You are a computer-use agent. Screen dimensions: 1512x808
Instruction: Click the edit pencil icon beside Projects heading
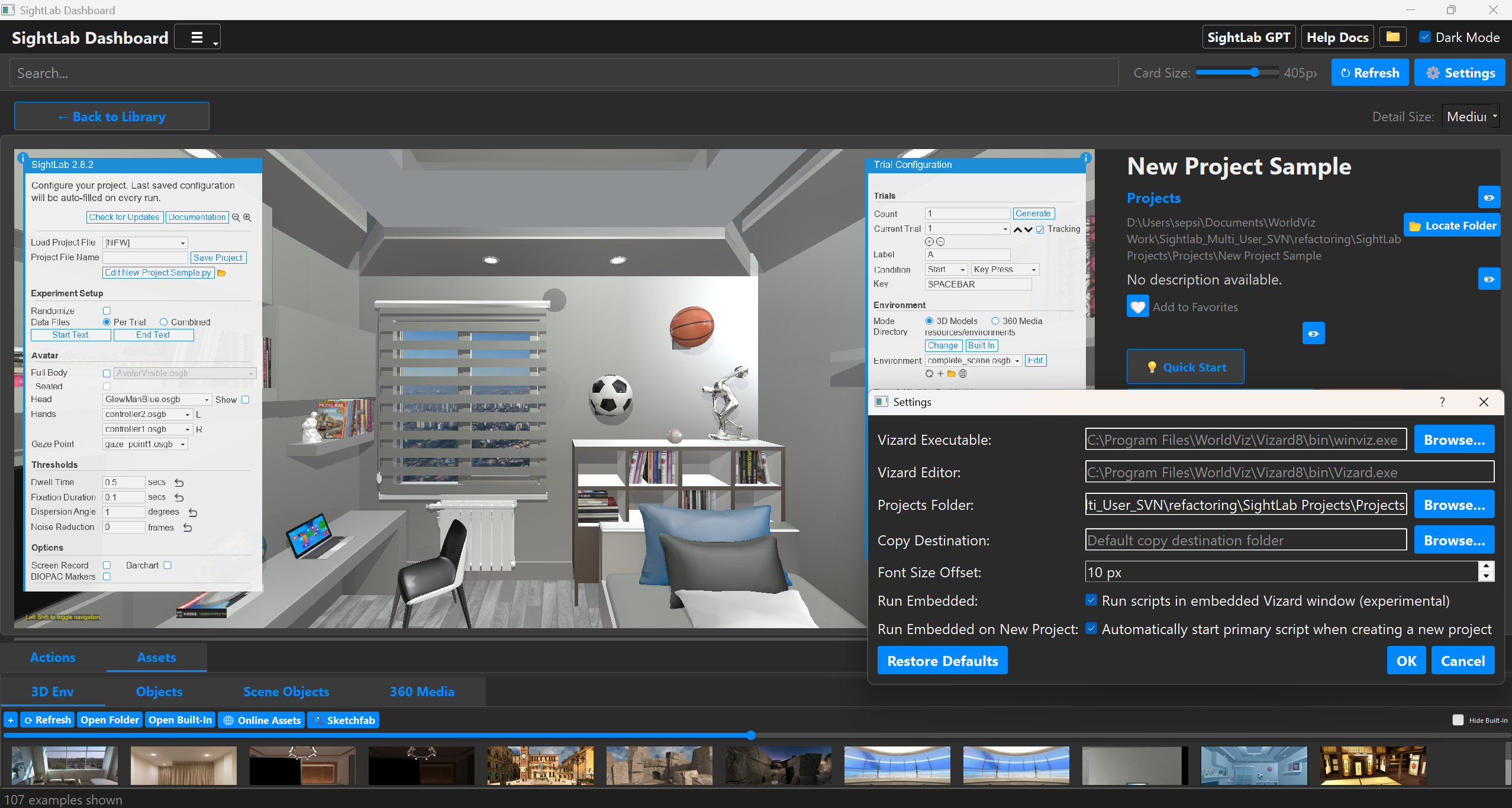(x=1489, y=198)
